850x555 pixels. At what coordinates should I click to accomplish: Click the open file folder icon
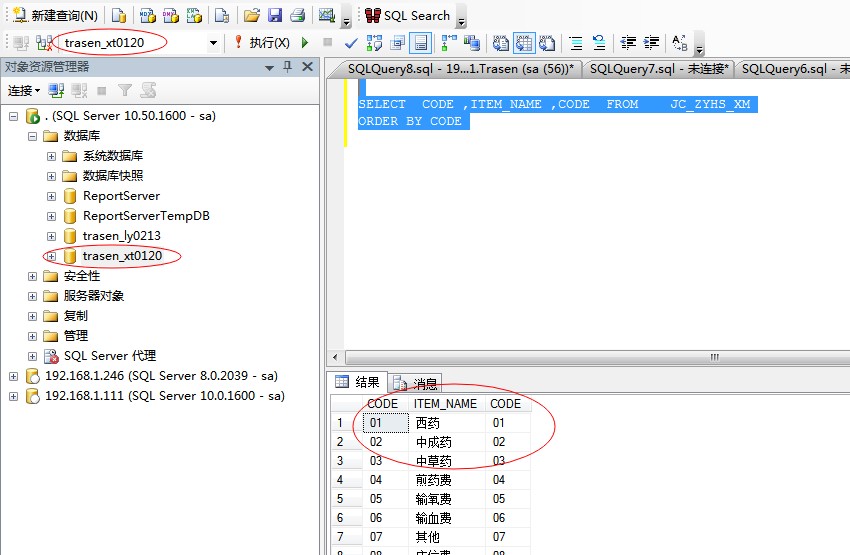pyautogui.click(x=251, y=15)
